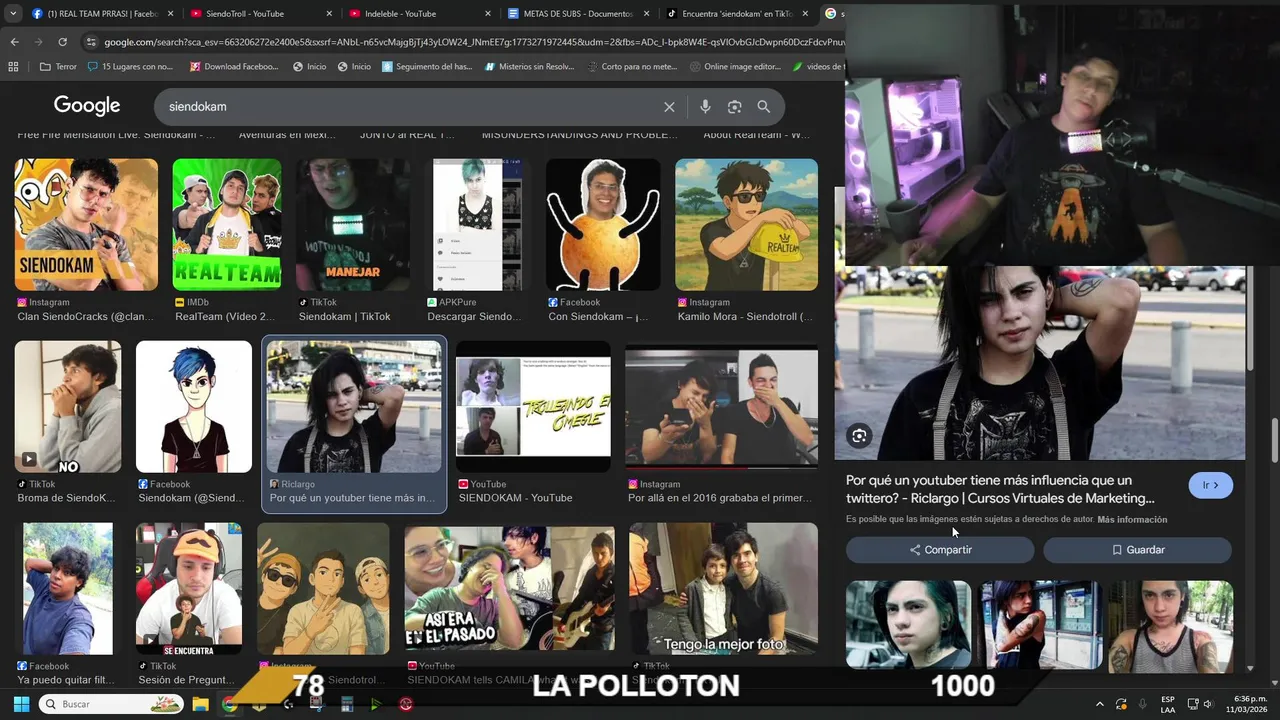Open File Explorer from the taskbar

[200, 704]
